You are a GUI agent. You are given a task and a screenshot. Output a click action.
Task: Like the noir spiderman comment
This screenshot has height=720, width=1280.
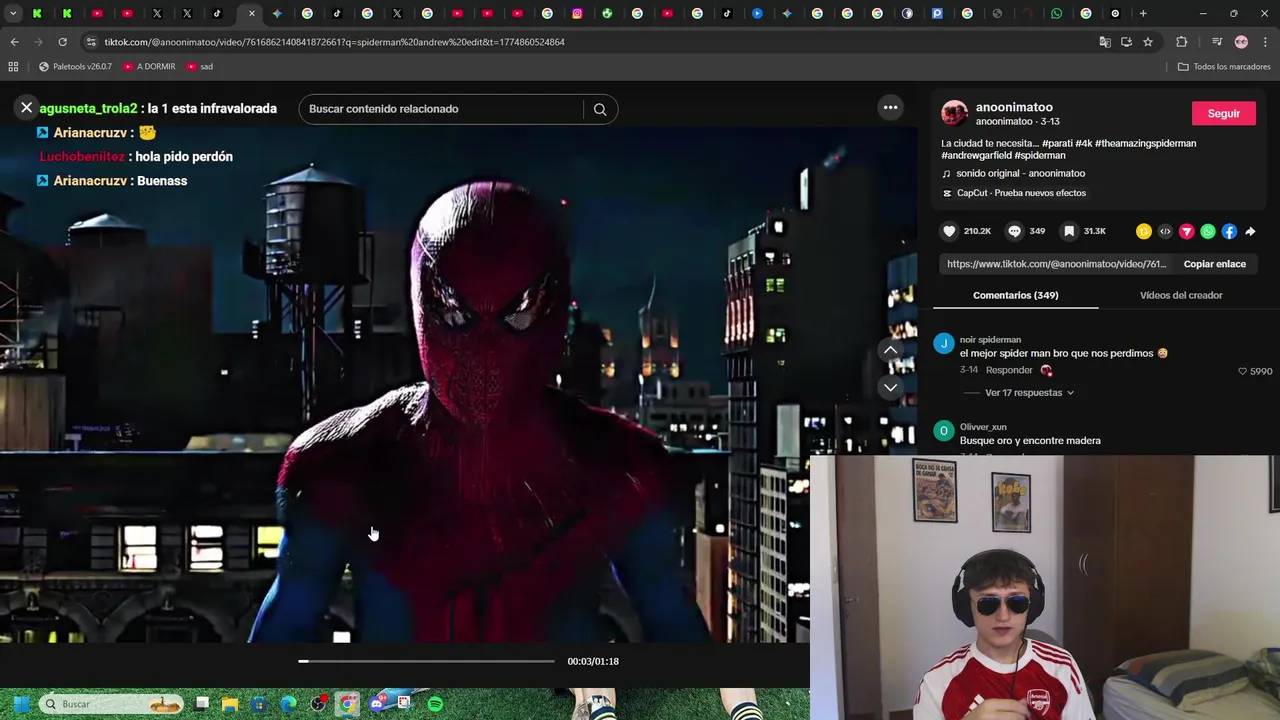(1243, 371)
